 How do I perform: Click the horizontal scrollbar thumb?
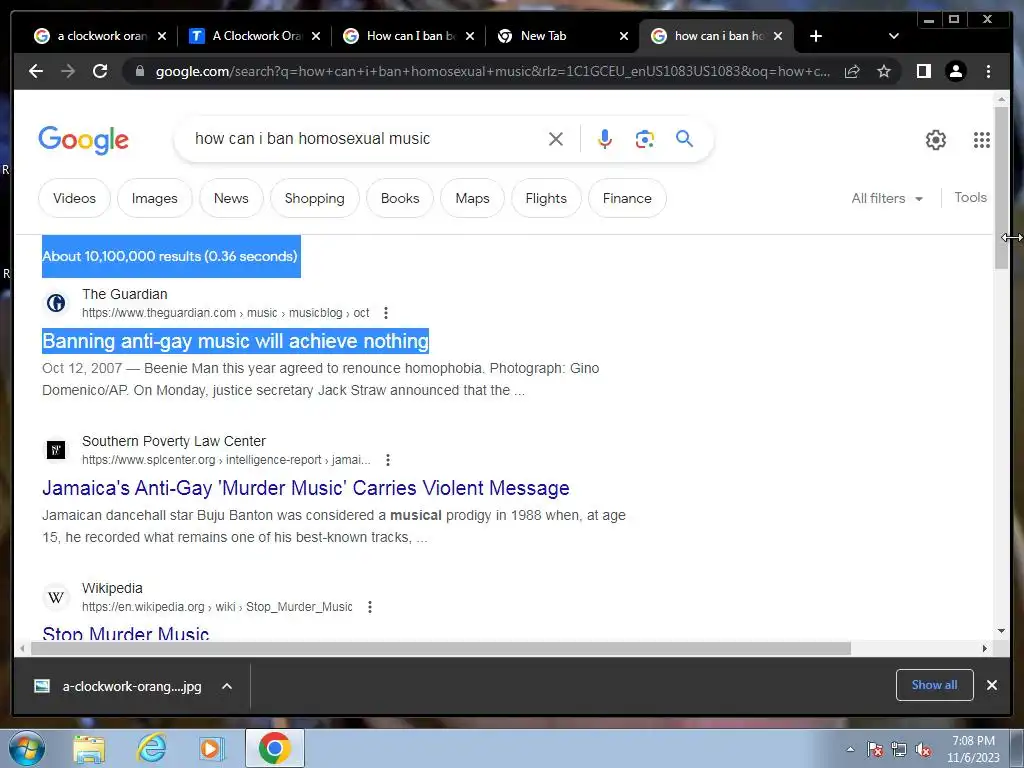(x=441, y=648)
